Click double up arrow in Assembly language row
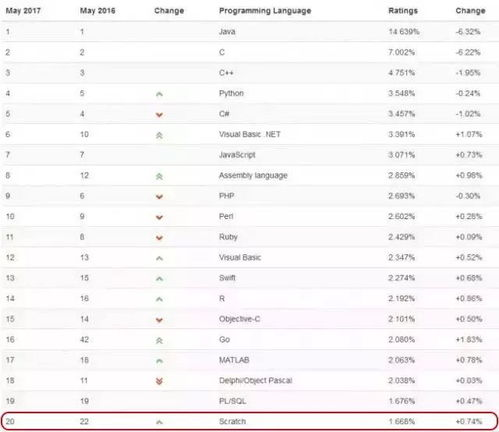 tap(159, 176)
